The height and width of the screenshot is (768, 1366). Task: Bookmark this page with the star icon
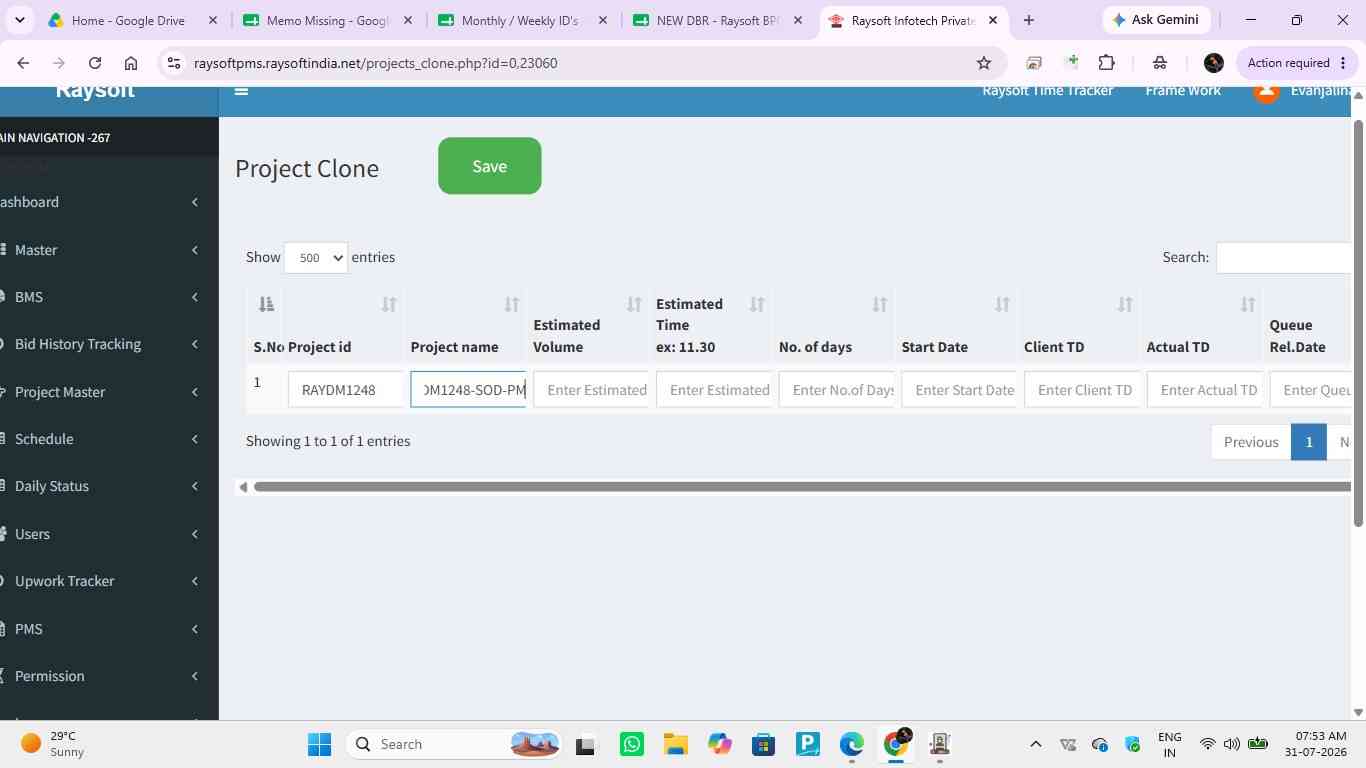pos(984,63)
